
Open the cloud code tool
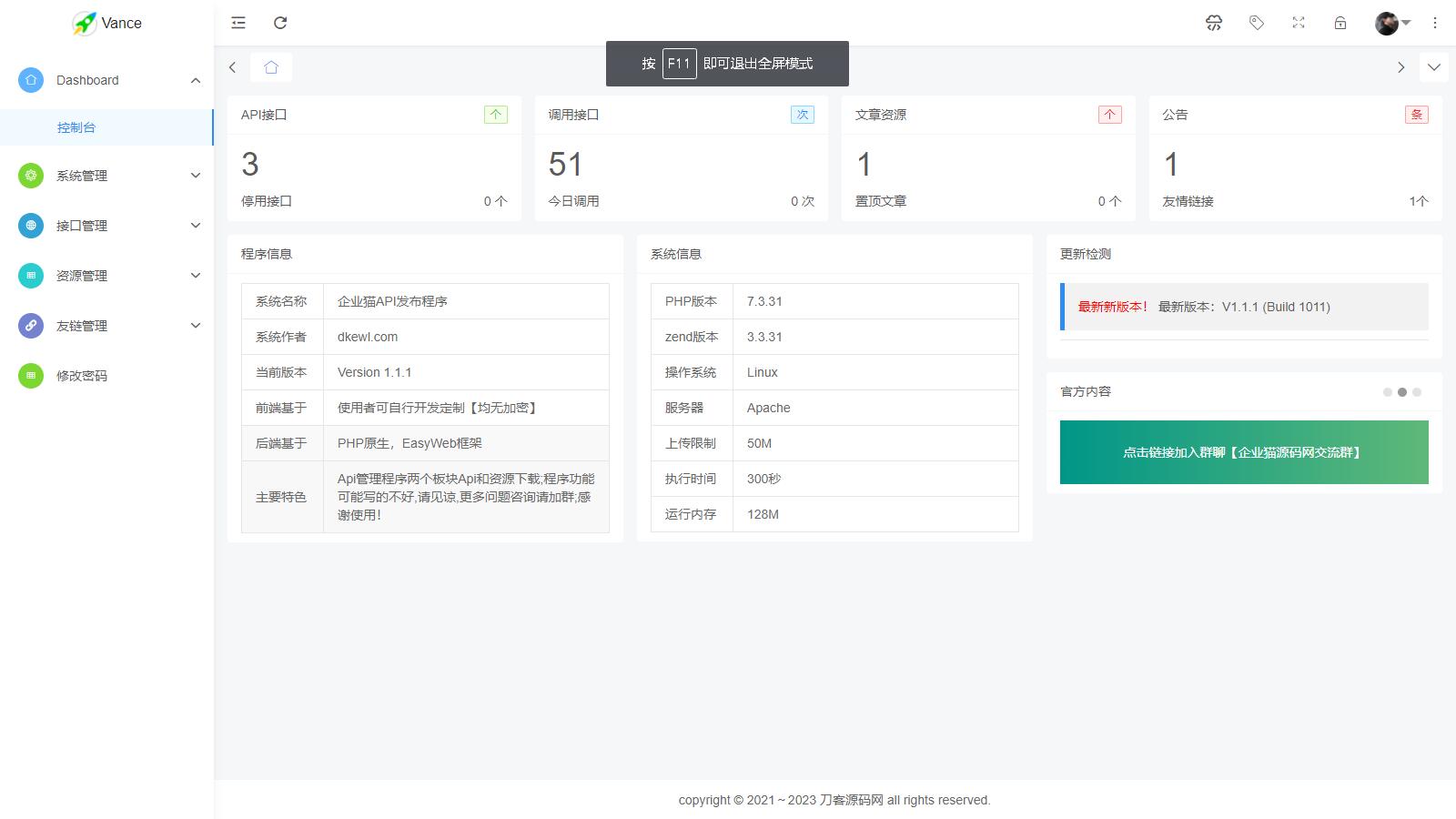coord(1214,23)
